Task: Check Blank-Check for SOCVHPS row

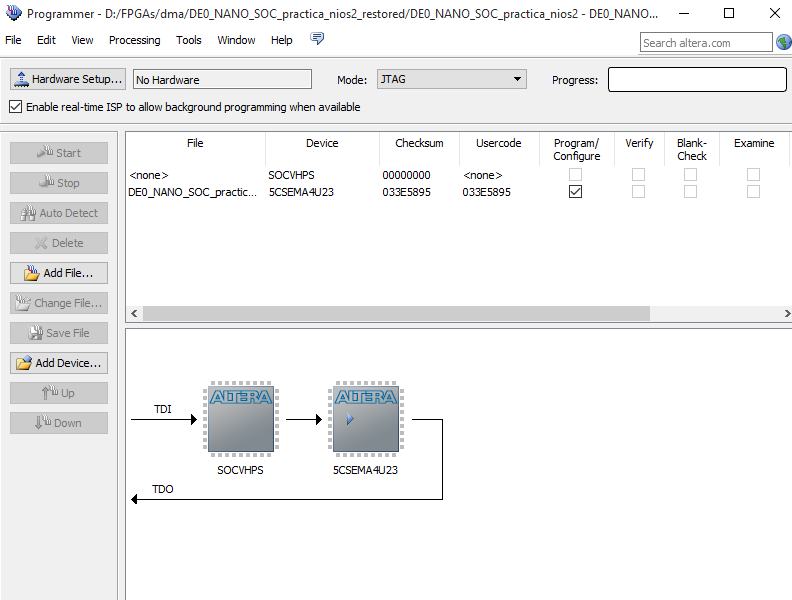Action: point(690,175)
